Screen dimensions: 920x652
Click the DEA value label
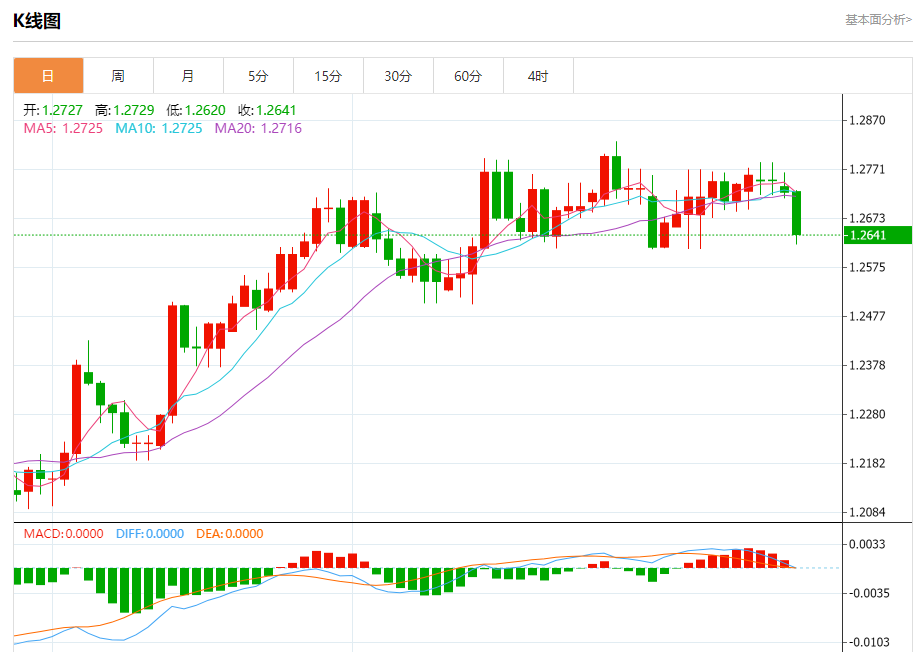(229, 533)
